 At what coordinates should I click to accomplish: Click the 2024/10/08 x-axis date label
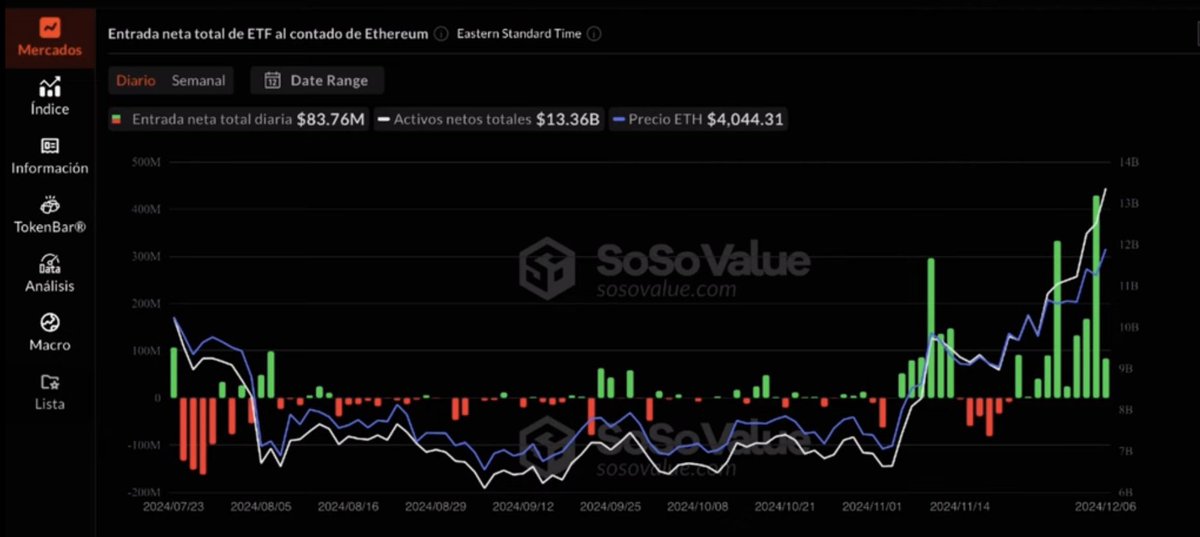click(696, 507)
